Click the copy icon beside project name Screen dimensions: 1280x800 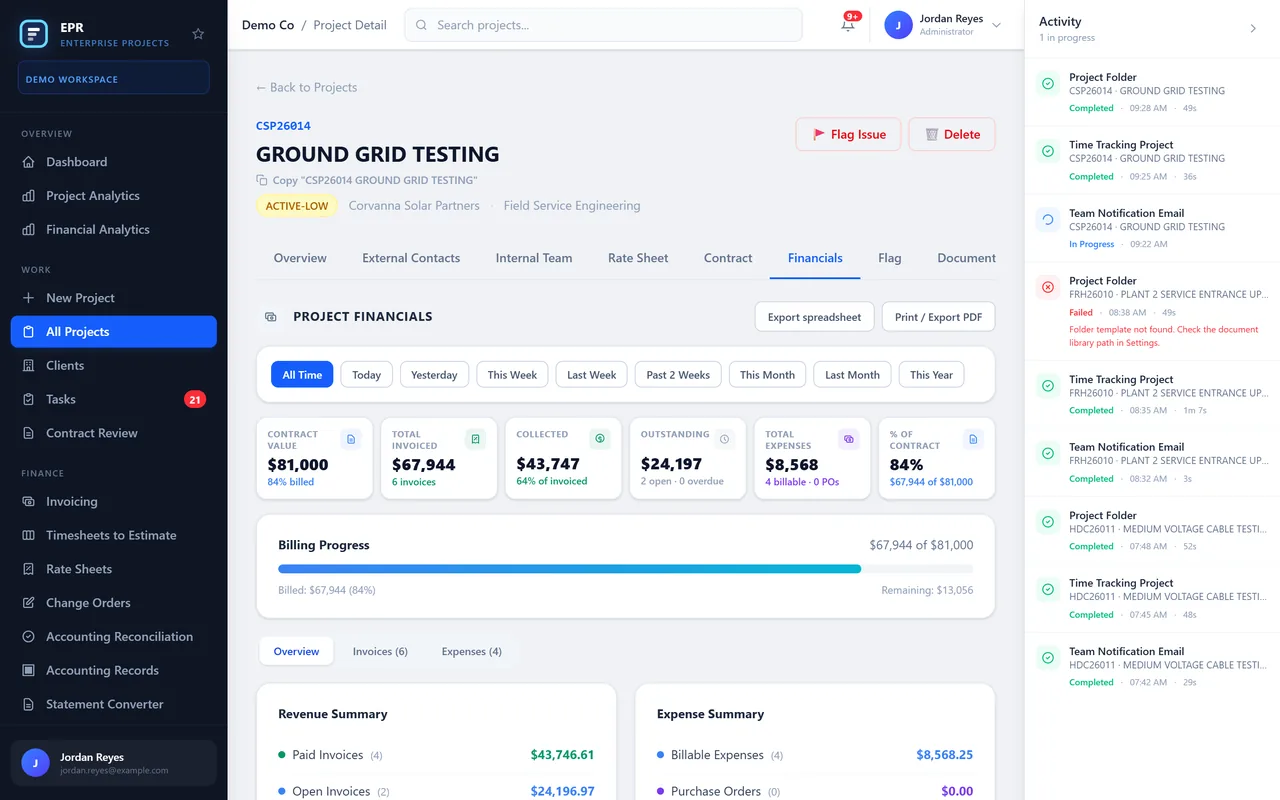[x=262, y=180]
